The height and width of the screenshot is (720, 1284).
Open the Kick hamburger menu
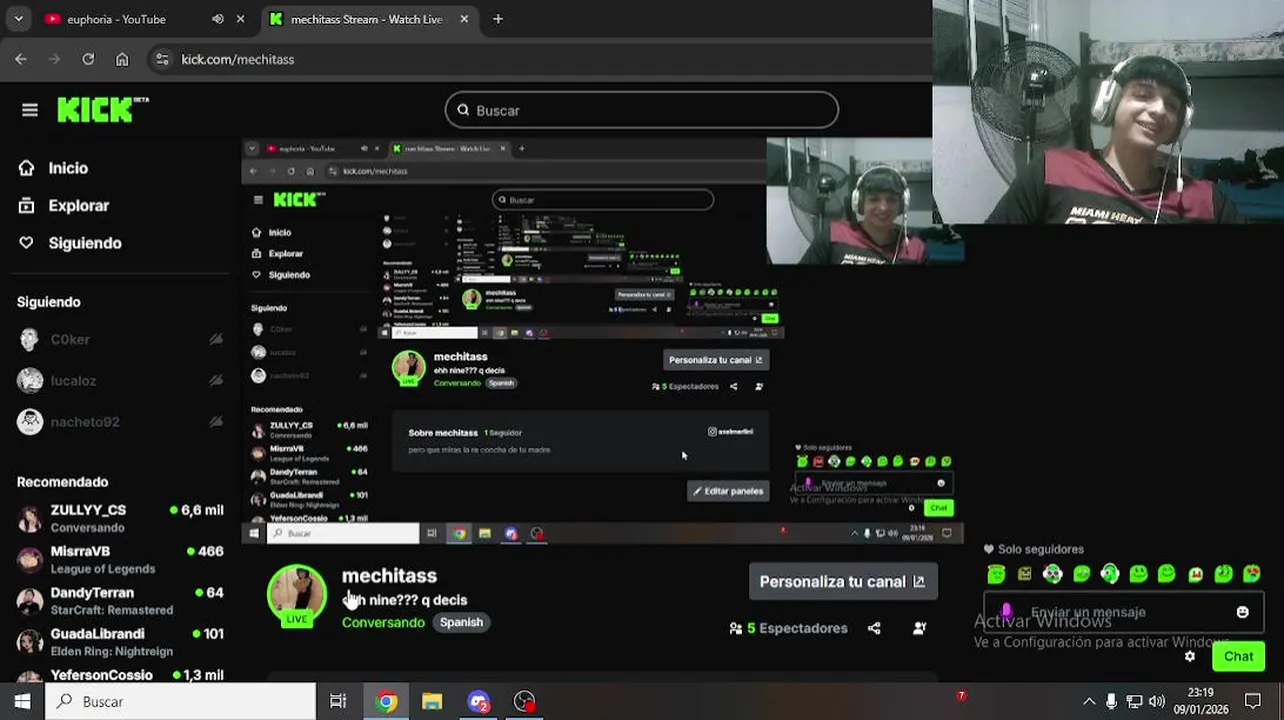point(30,110)
